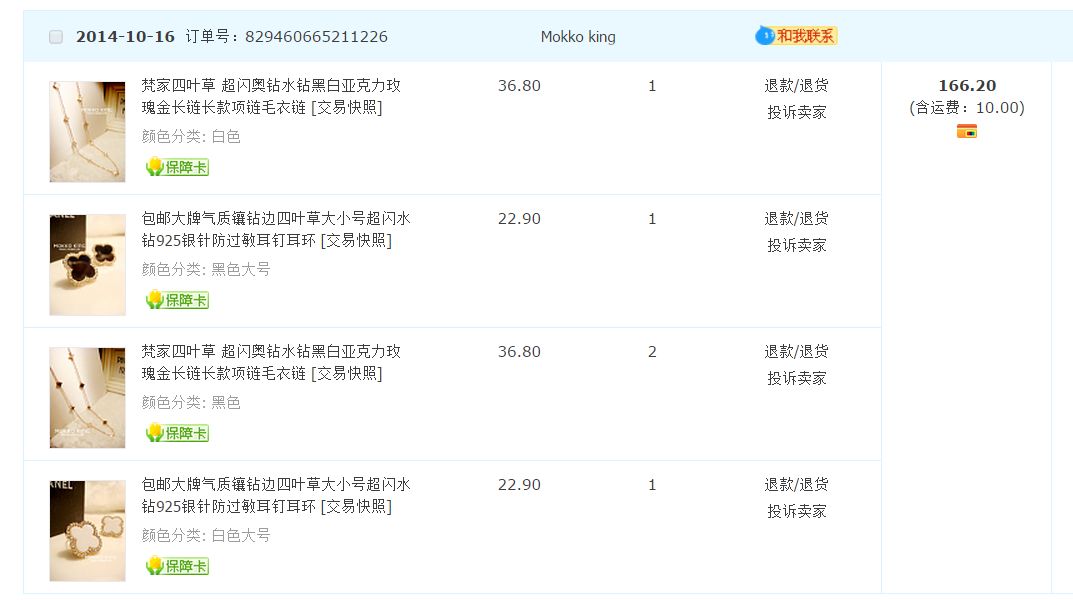Open the black clover earrings thumbnail

tap(87, 264)
